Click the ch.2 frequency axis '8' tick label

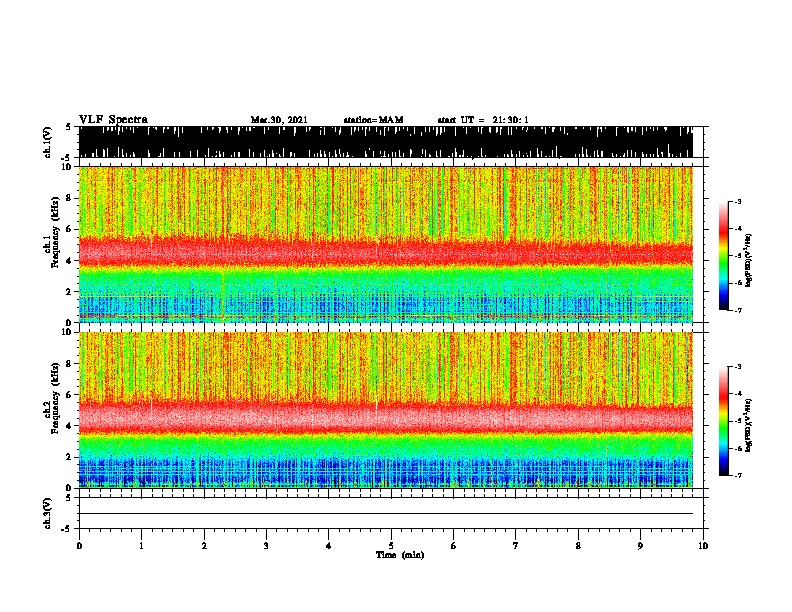pyautogui.click(x=70, y=364)
